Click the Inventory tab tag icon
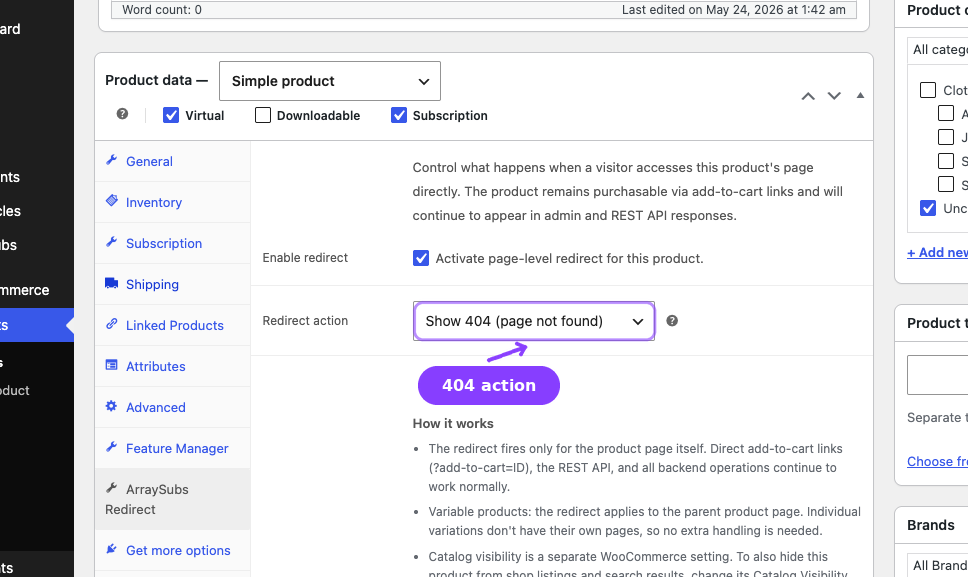 tap(112, 201)
